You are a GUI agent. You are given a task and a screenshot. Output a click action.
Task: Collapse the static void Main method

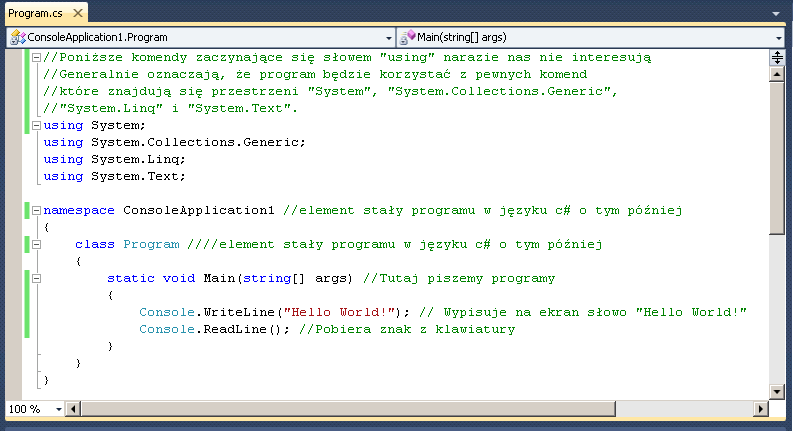click(36, 278)
